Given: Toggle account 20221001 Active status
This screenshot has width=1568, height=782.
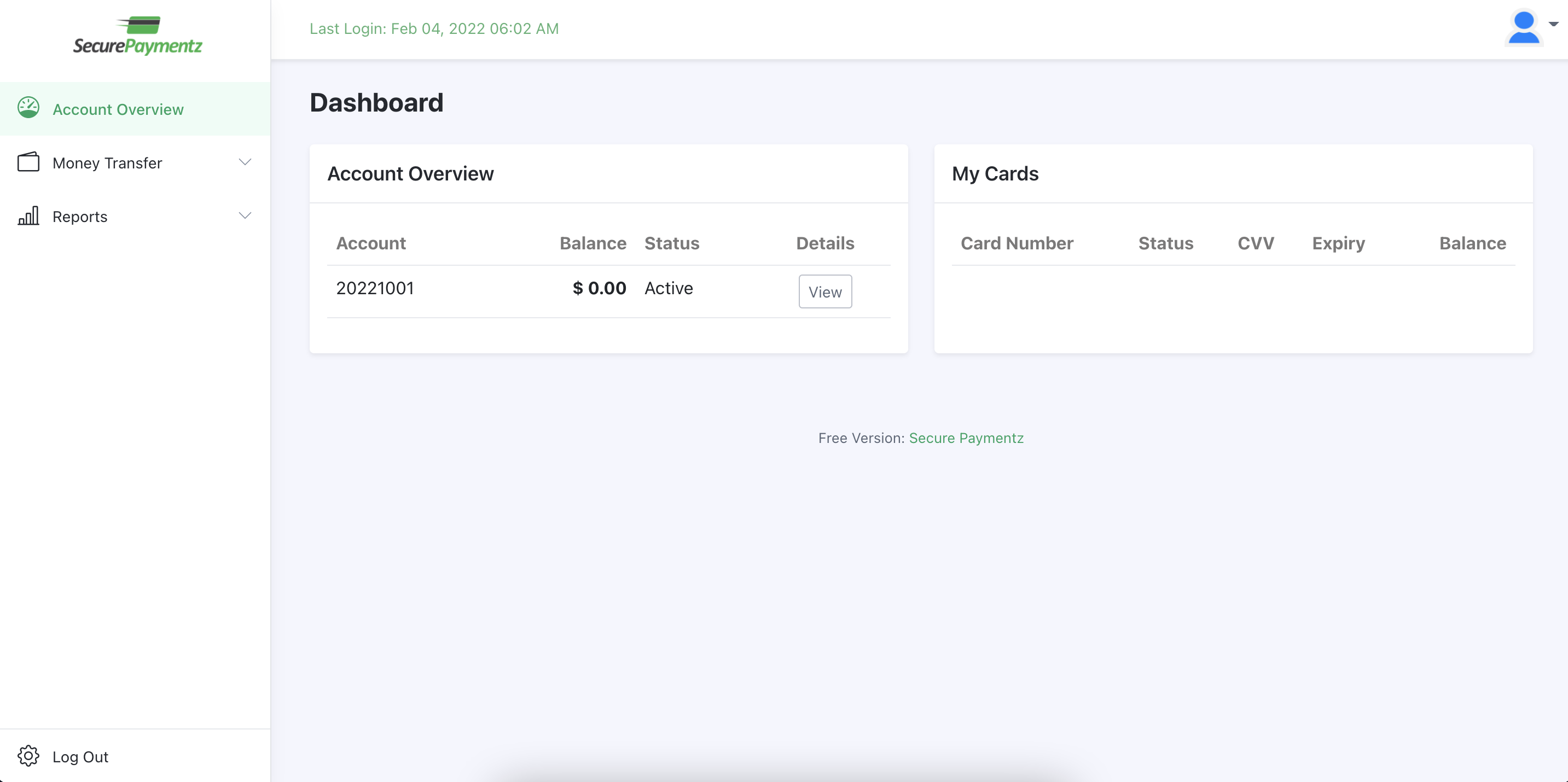Looking at the screenshot, I should tap(667, 288).
